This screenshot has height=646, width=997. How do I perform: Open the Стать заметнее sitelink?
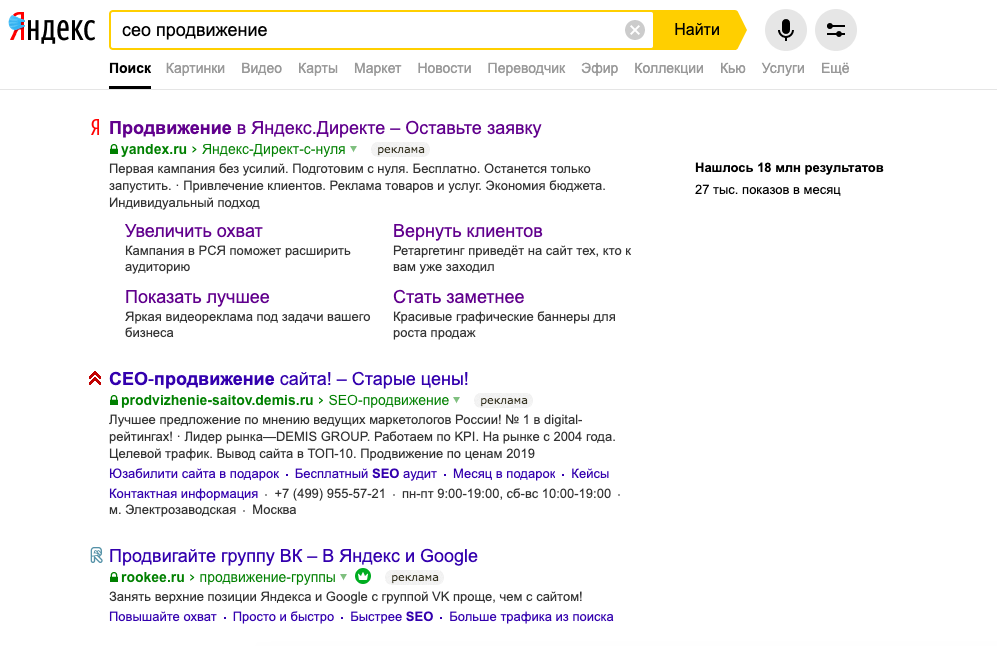[458, 297]
